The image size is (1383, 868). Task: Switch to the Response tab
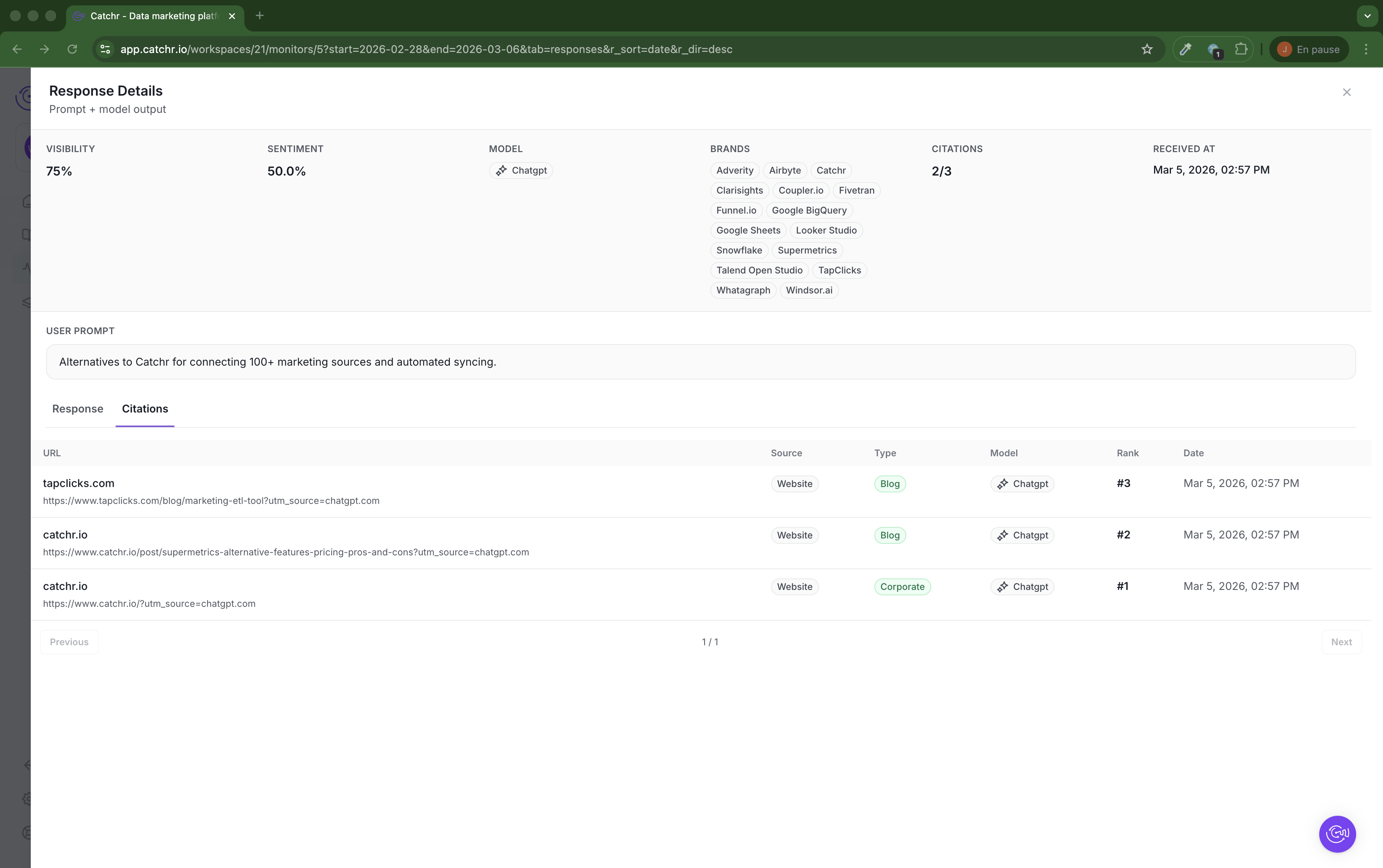78,409
